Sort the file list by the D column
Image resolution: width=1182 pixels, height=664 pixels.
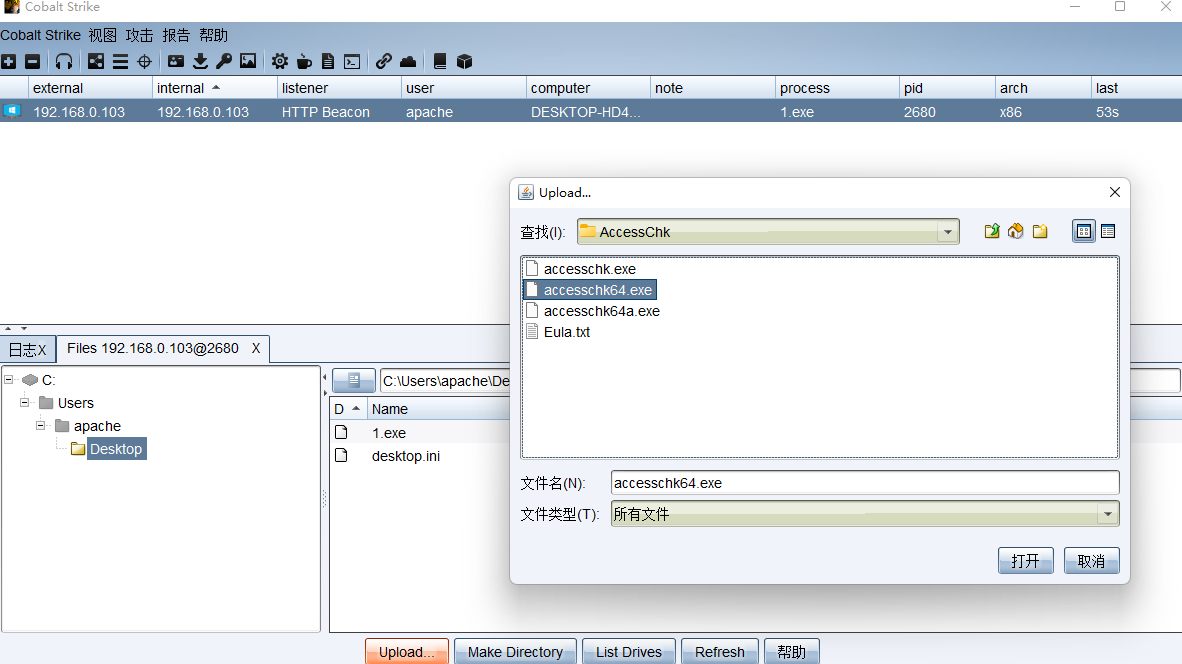348,409
